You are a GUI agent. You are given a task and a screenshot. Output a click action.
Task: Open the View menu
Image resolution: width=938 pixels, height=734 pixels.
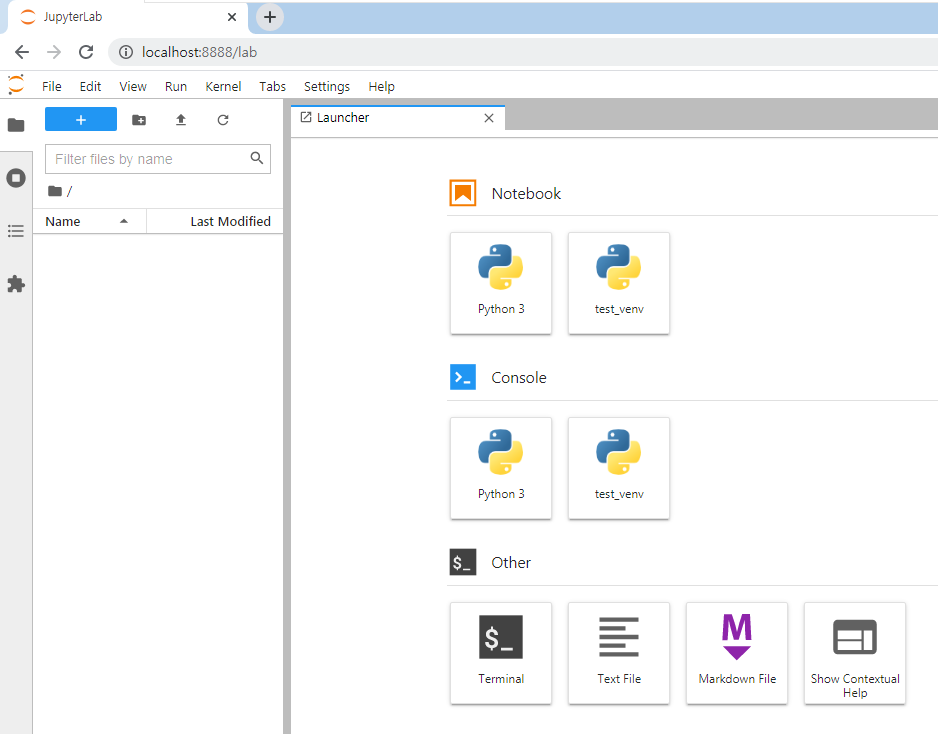pos(133,86)
